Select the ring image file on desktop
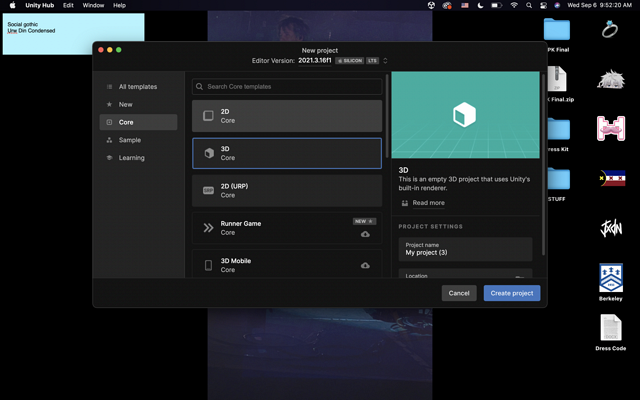The width and height of the screenshot is (640, 400). (610, 29)
